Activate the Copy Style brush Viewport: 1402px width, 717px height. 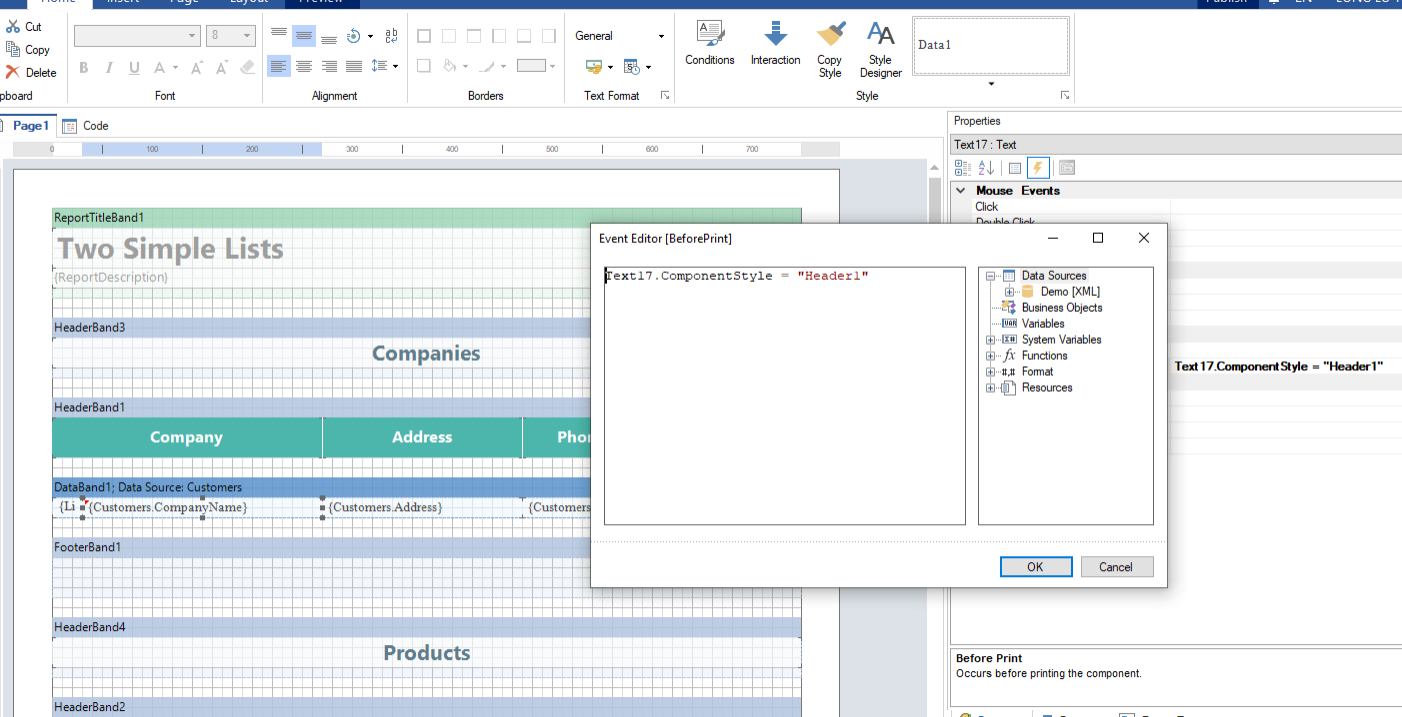tap(830, 49)
